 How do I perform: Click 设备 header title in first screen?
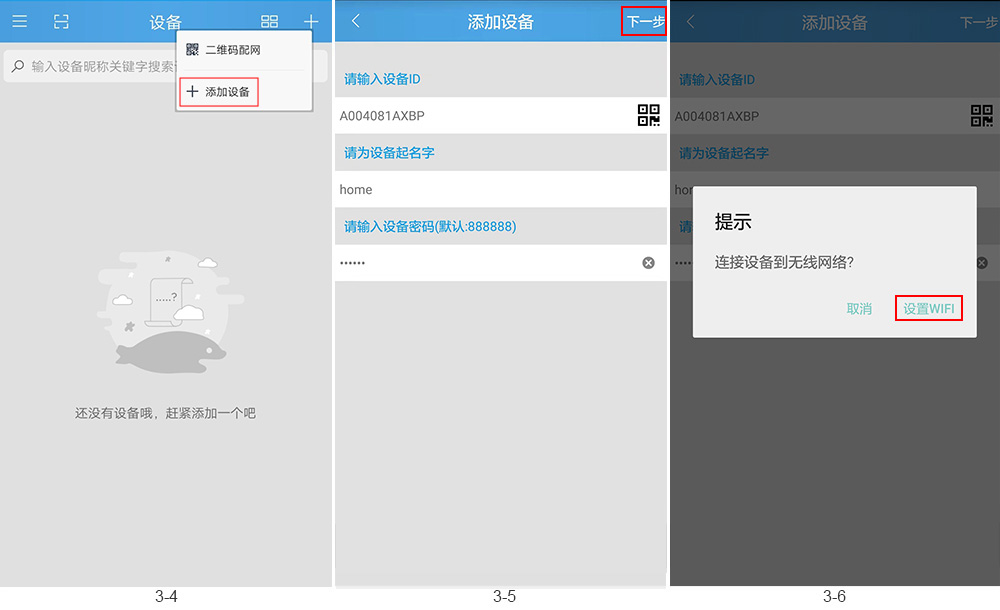click(166, 22)
